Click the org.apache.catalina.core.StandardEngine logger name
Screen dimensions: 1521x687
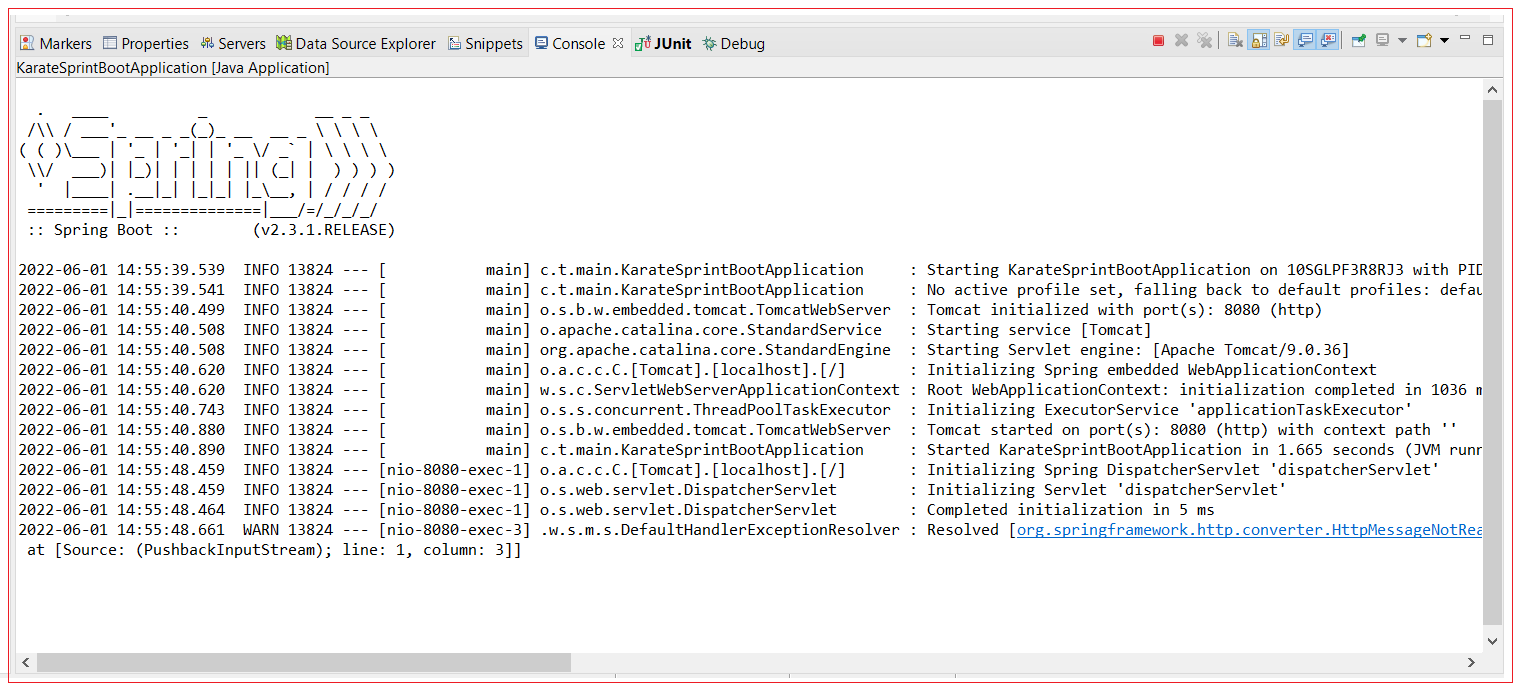pyautogui.click(x=715, y=349)
